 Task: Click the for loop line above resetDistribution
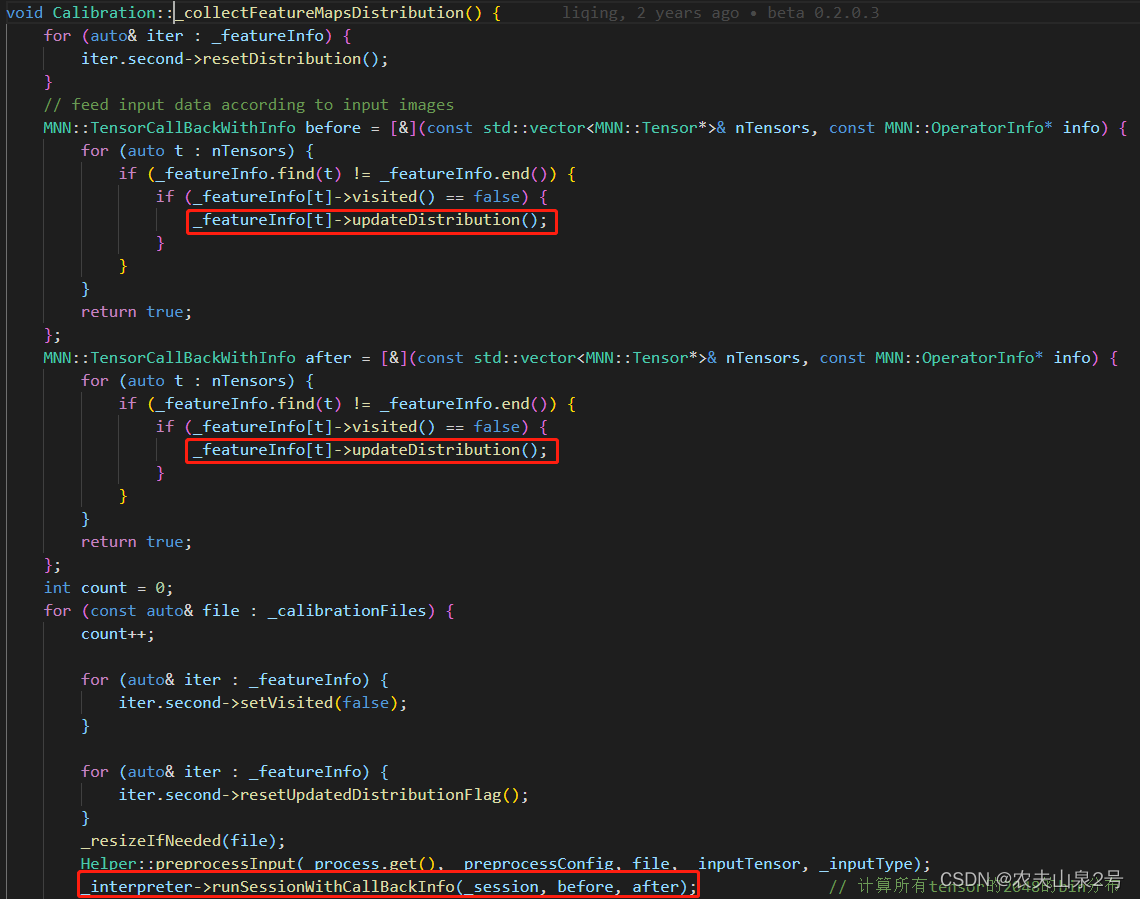197,36
